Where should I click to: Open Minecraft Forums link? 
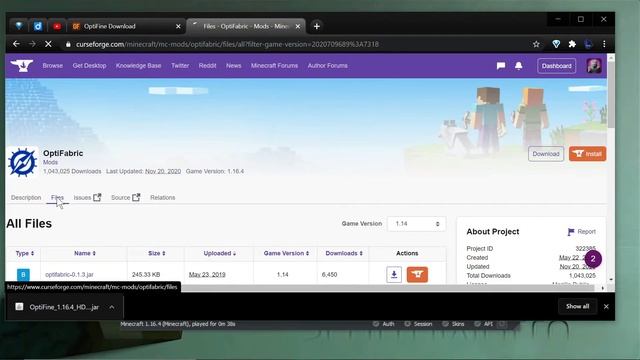tap(274, 66)
